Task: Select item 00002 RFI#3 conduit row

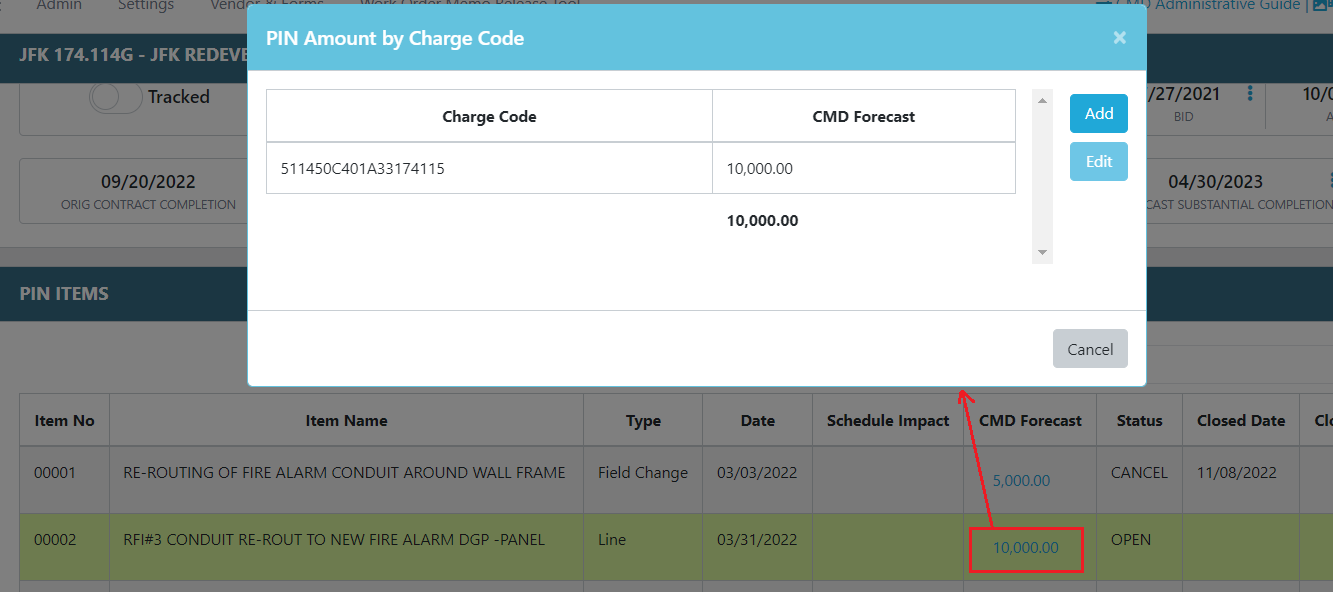Action: (x=346, y=540)
